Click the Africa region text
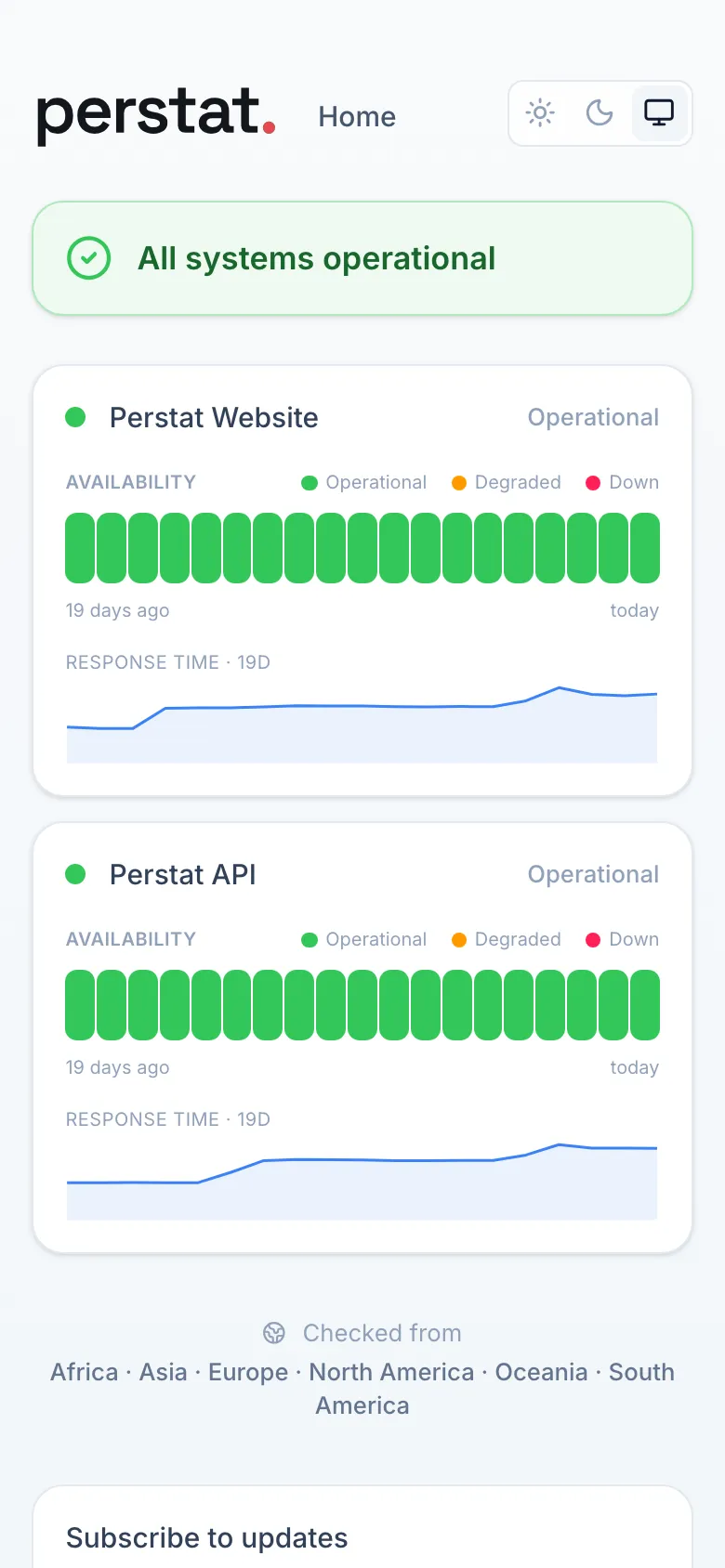725x1568 pixels. point(85,1372)
